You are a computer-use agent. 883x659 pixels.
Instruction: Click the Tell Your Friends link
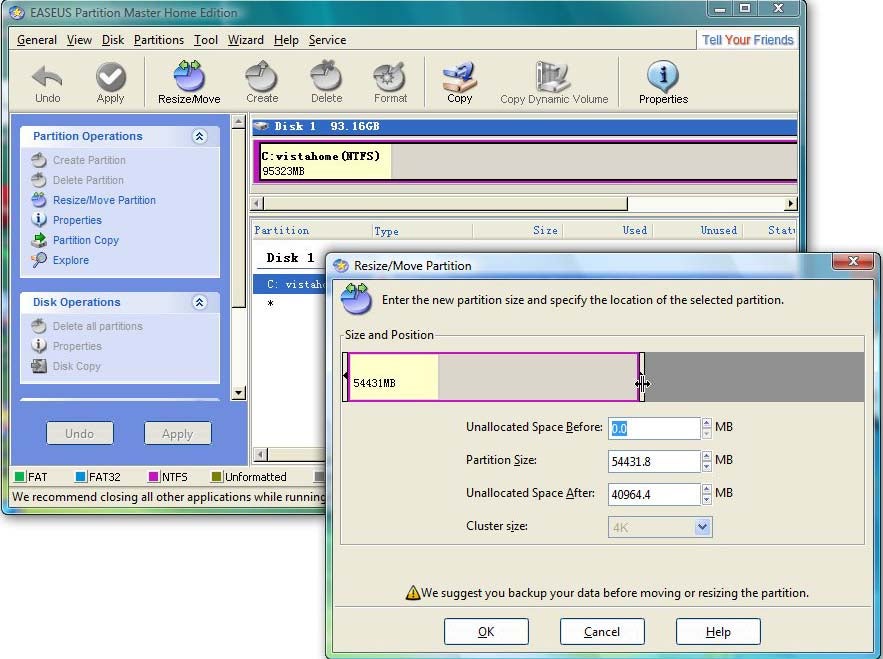747,40
